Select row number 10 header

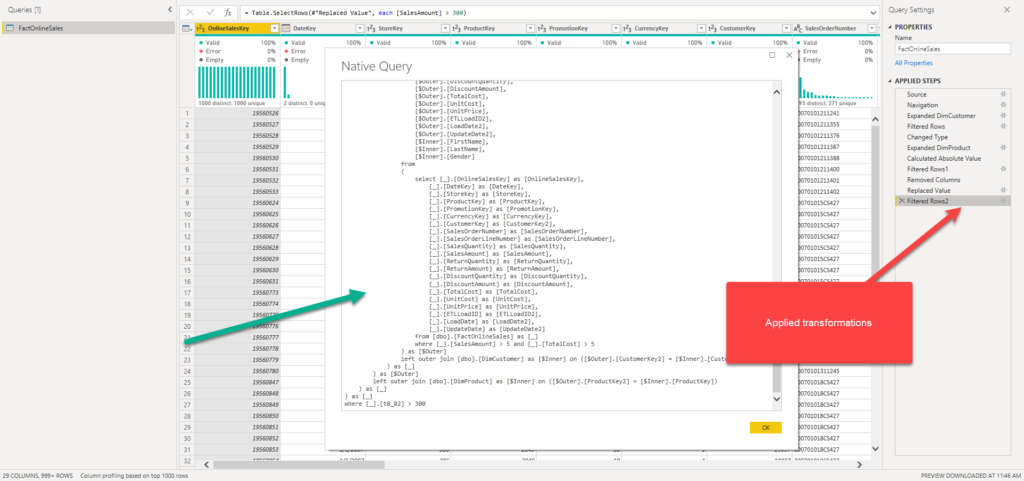click(186, 214)
